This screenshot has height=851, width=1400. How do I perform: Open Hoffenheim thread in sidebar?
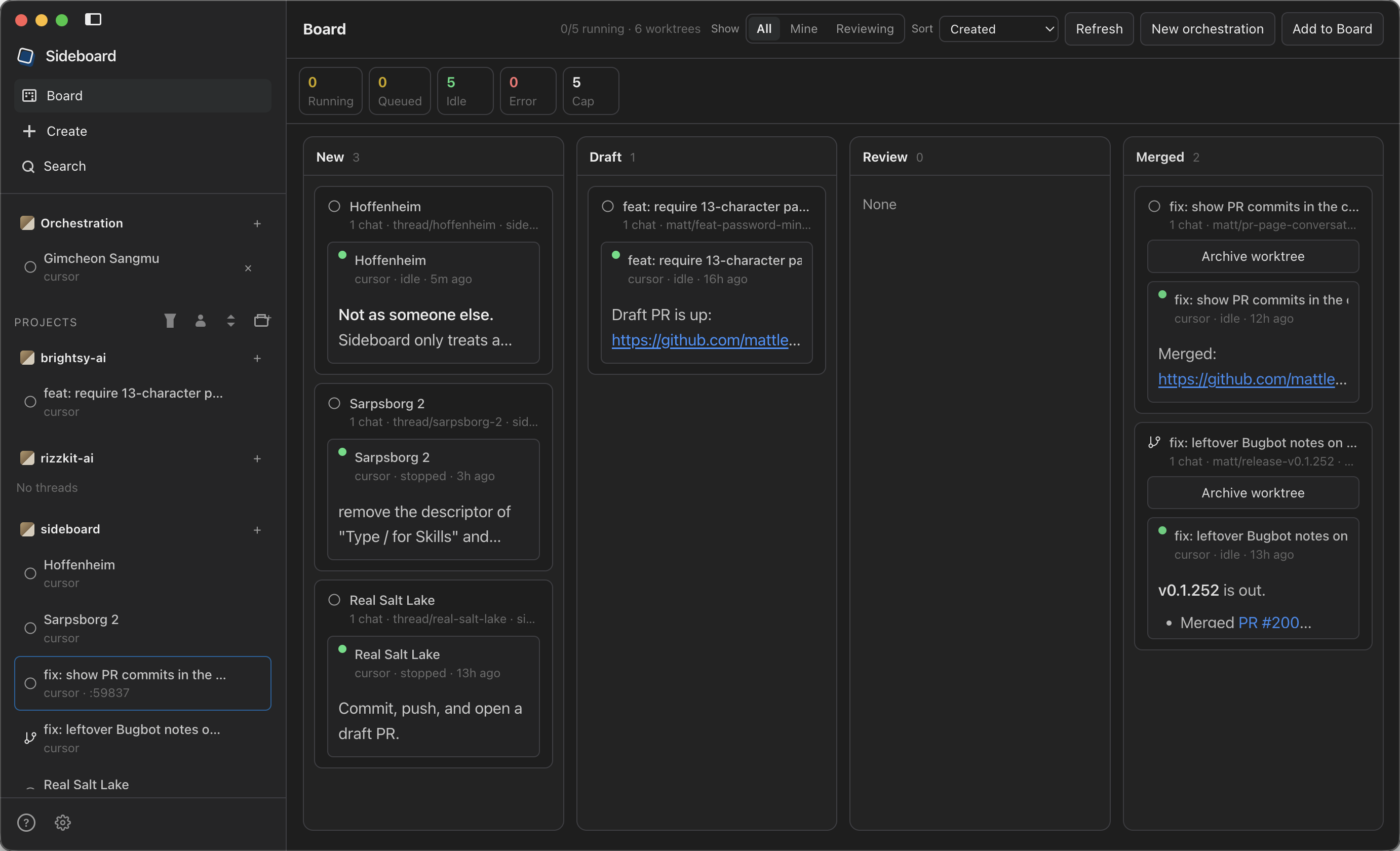coord(143,573)
